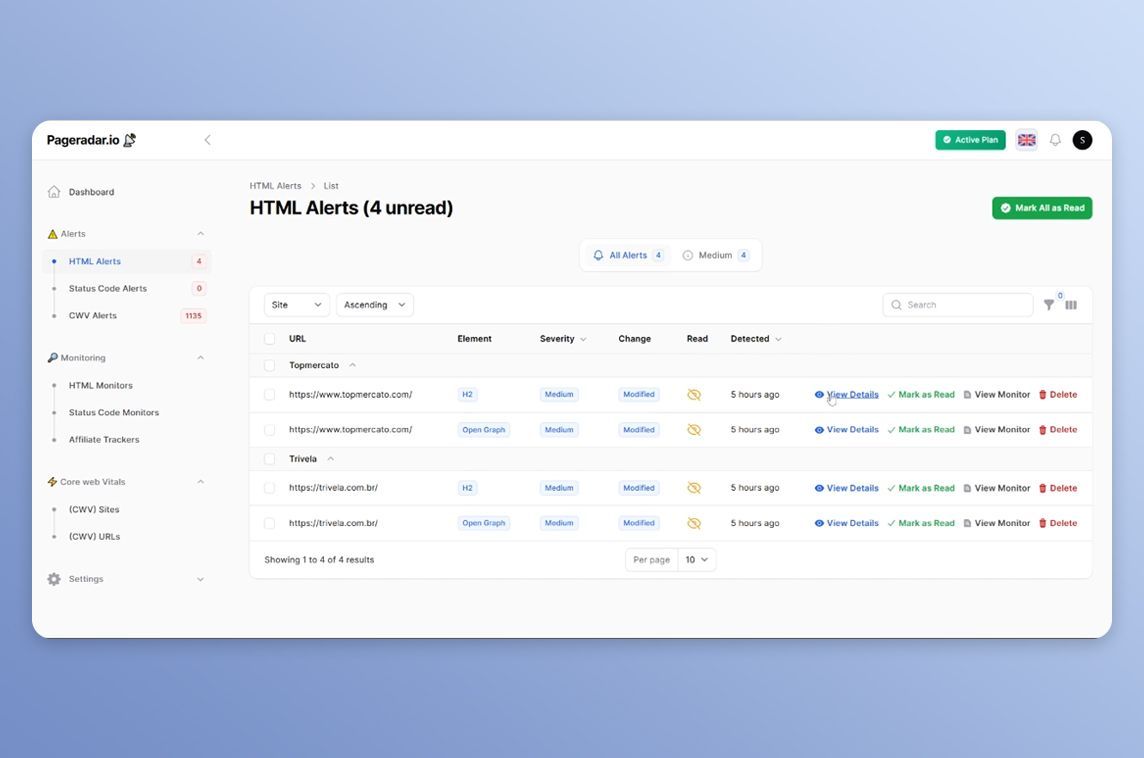Click the column layout icon beside the filter
1144x758 pixels.
[x=1071, y=304]
